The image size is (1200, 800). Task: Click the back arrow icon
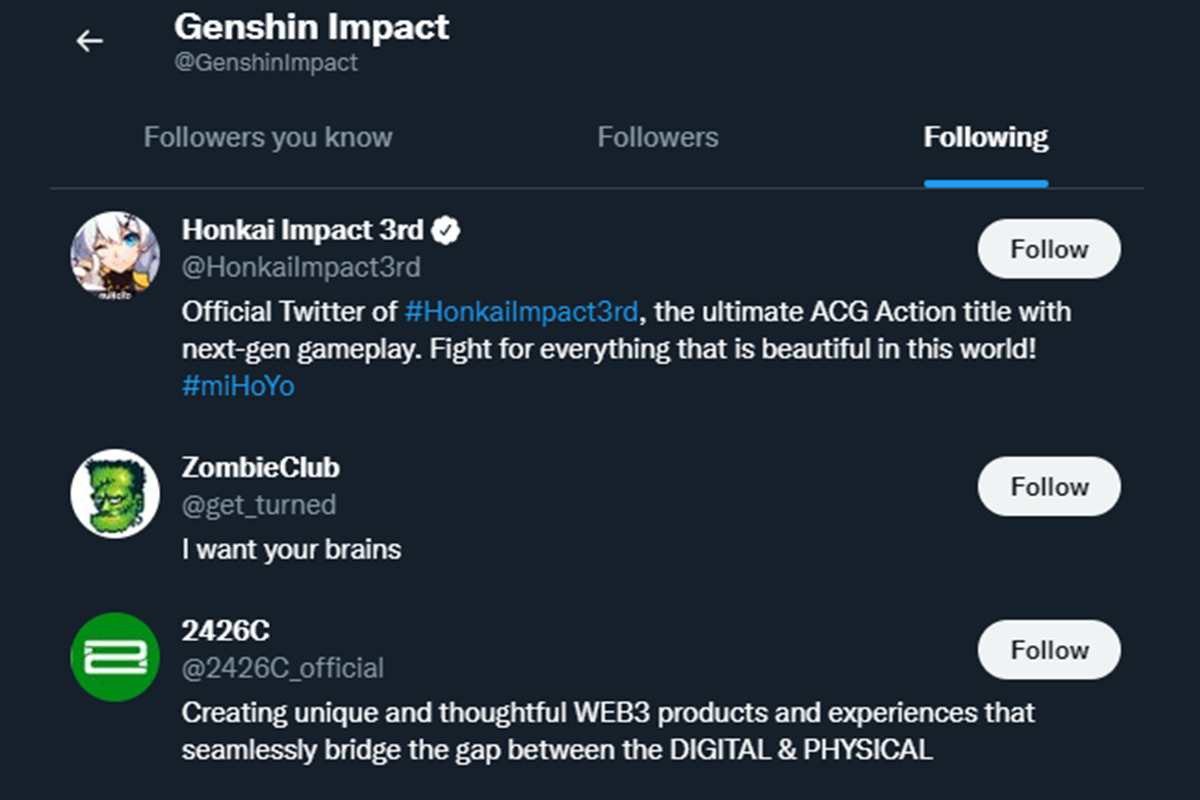coord(90,41)
